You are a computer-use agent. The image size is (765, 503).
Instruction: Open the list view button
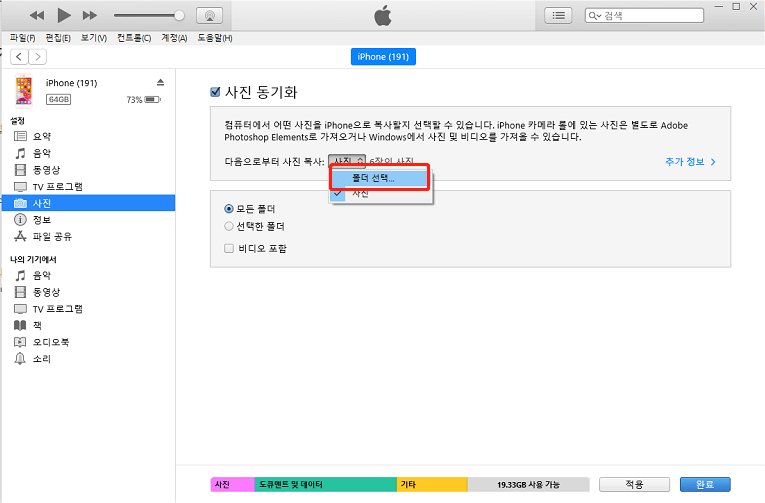pyautogui.click(x=558, y=16)
